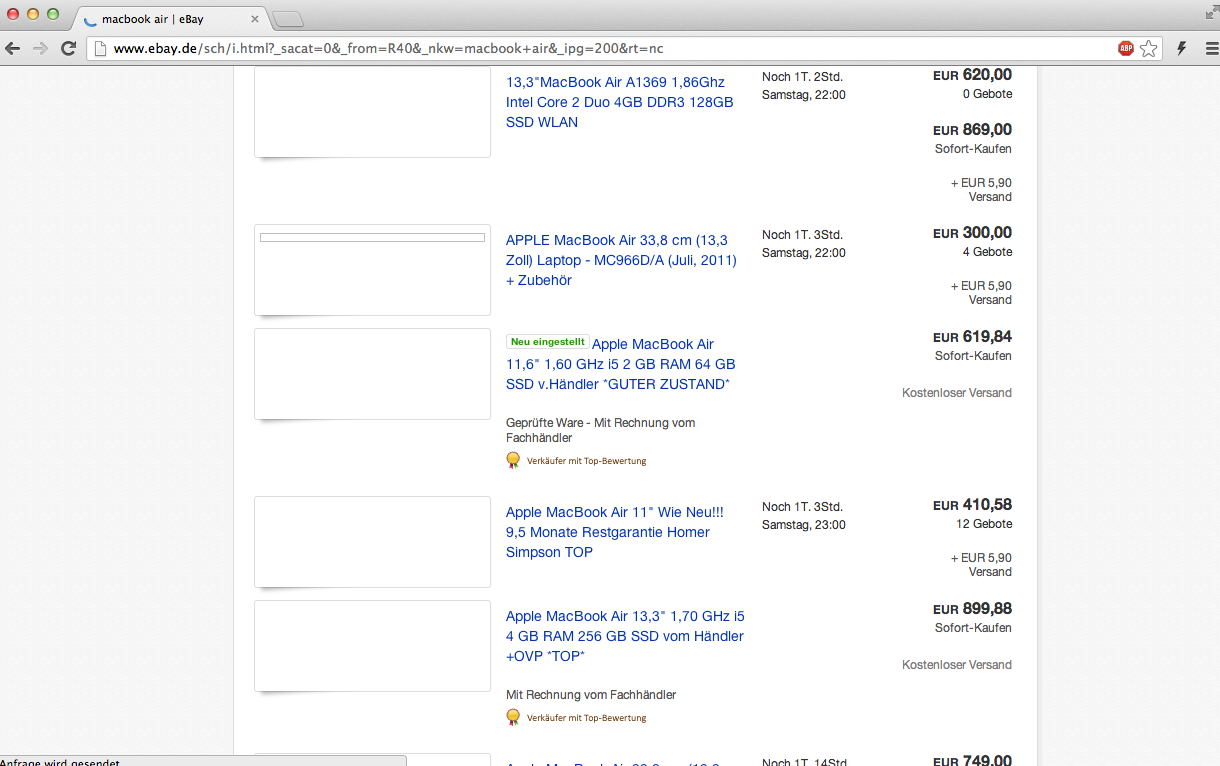Click price EUR 300,00
Viewport: 1220px width, 766px height.
point(972,233)
